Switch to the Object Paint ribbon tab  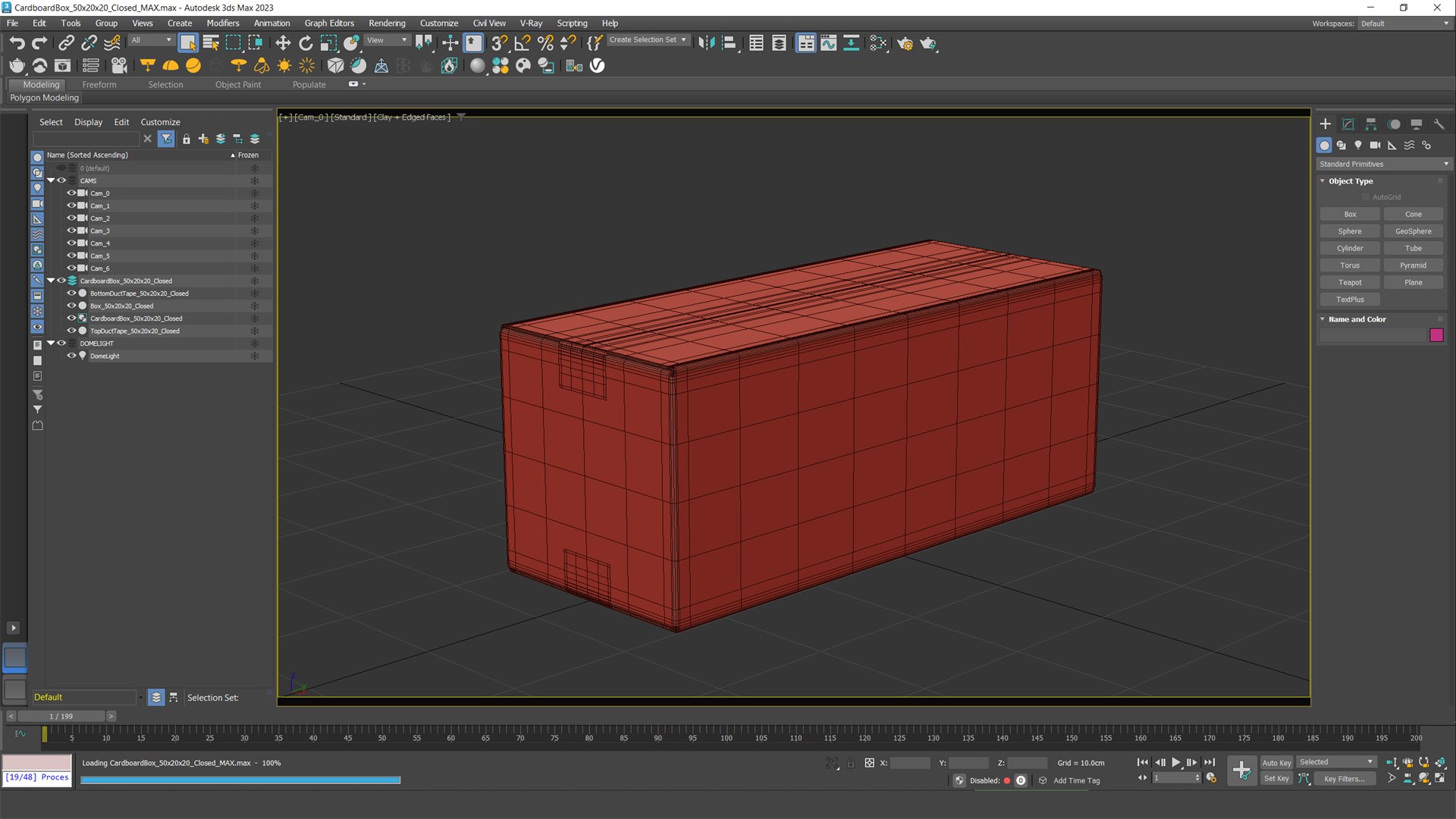(x=238, y=85)
